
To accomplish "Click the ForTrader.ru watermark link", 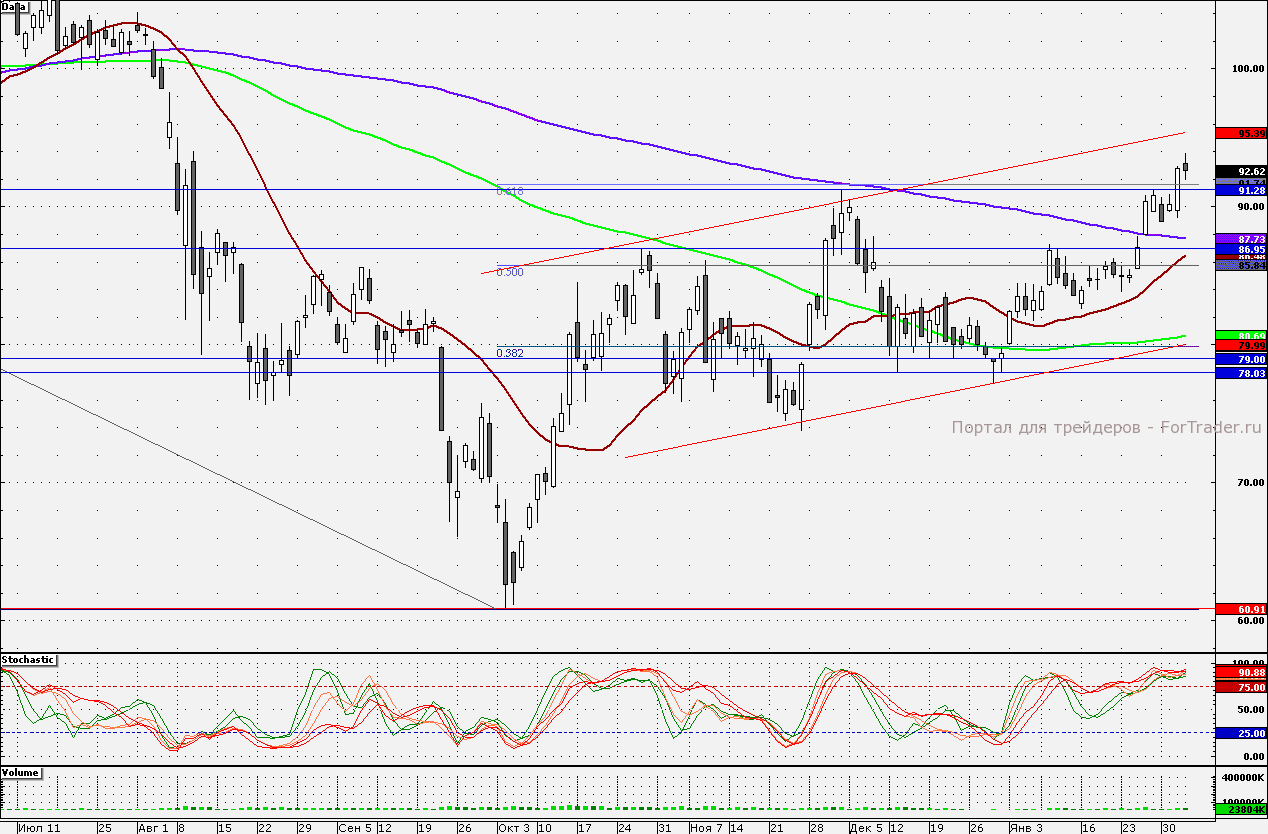I will 1106,427.
